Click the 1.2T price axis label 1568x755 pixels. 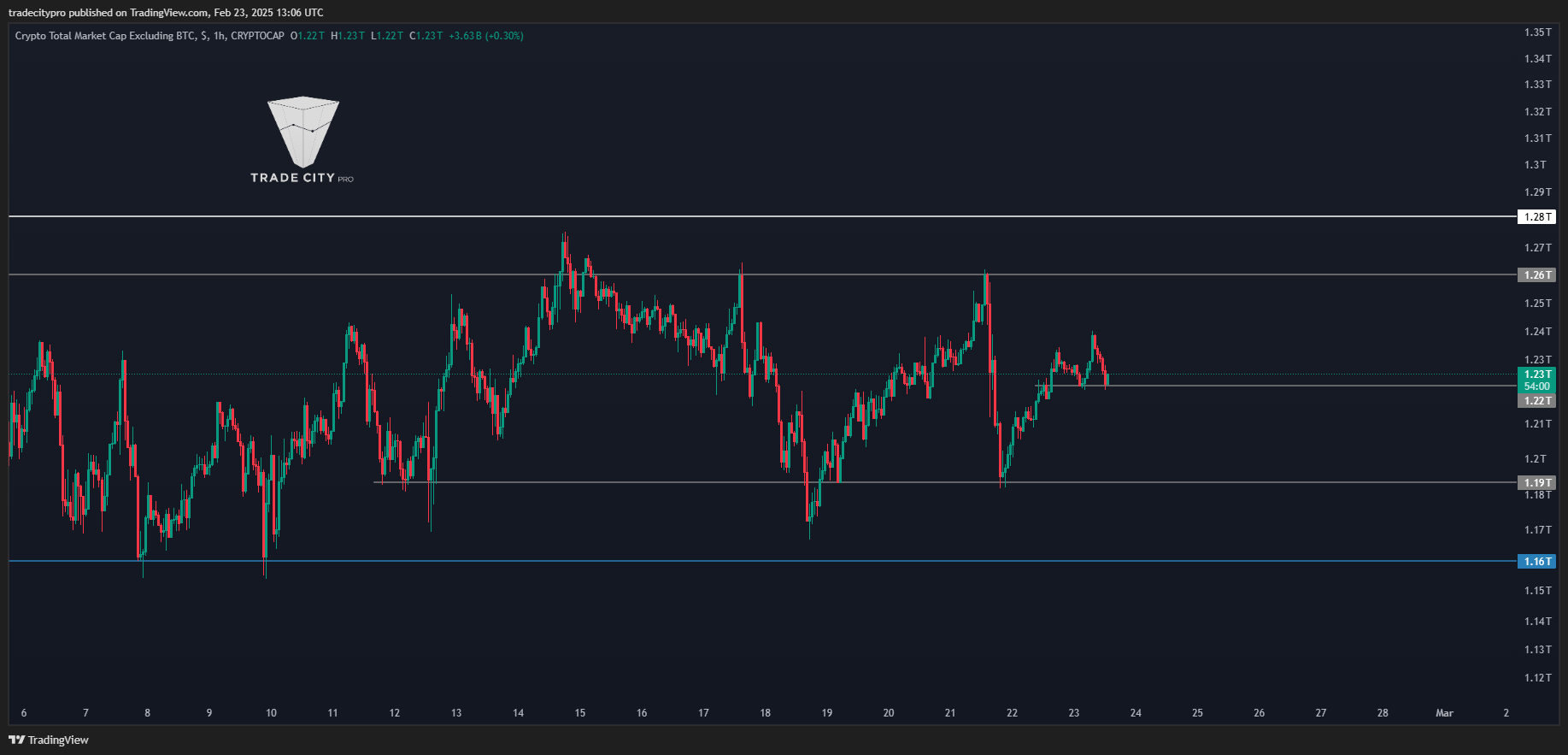coord(1536,459)
